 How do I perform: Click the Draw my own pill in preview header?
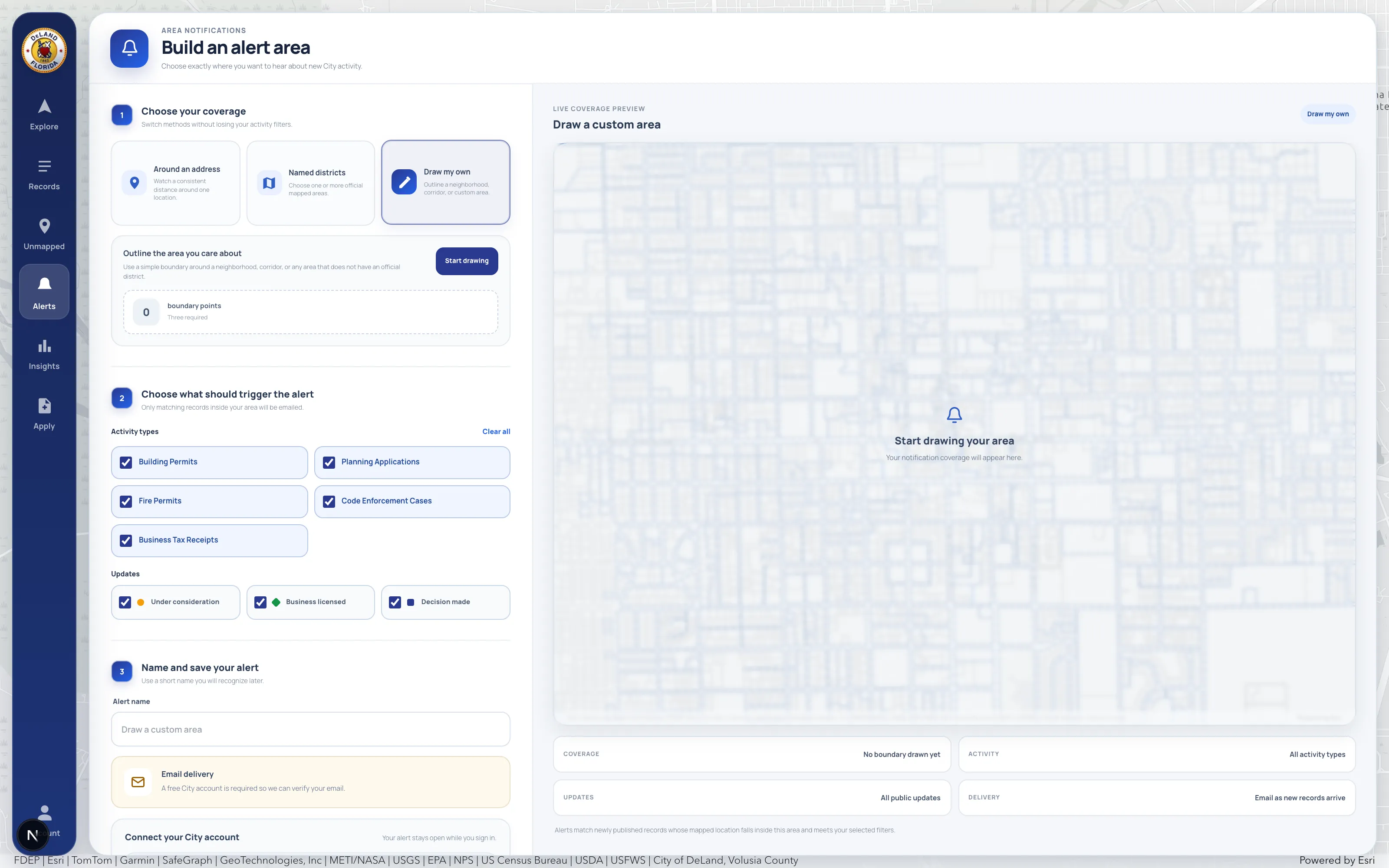point(1328,114)
